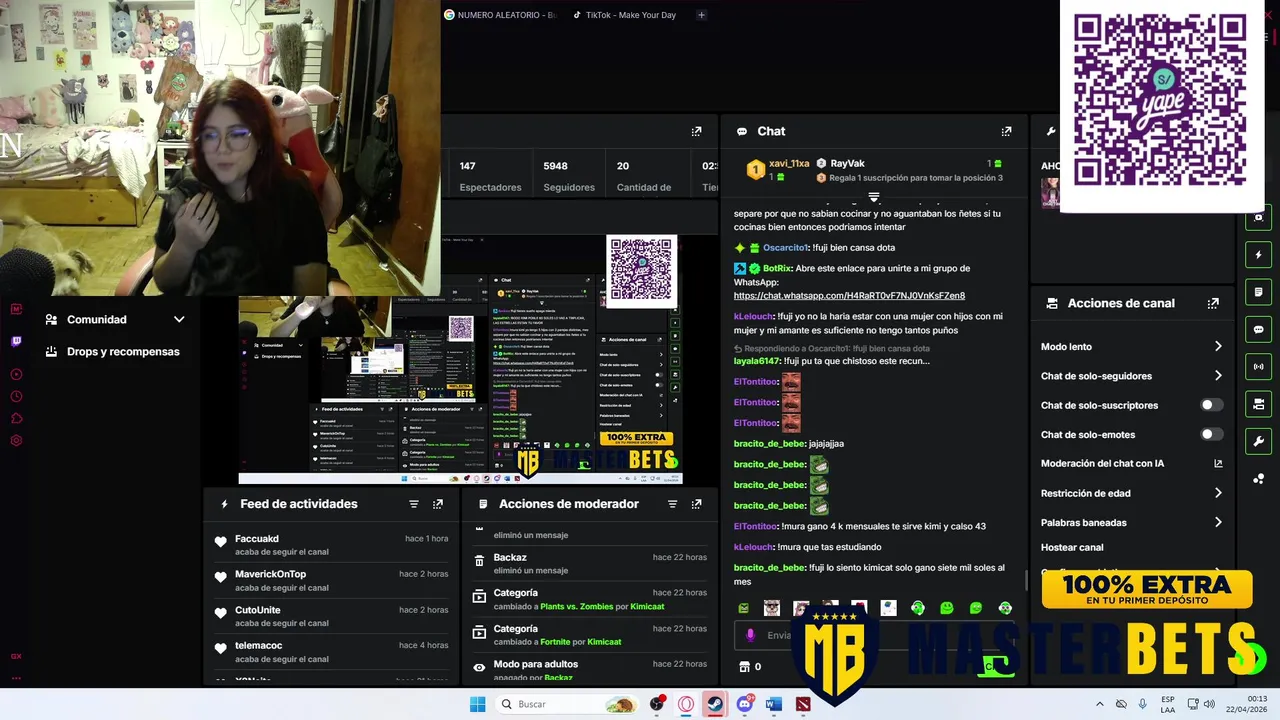Click the three-dots cluster icon in right rail
The height and width of the screenshot is (720, 1280).
tap(1258, 478)
